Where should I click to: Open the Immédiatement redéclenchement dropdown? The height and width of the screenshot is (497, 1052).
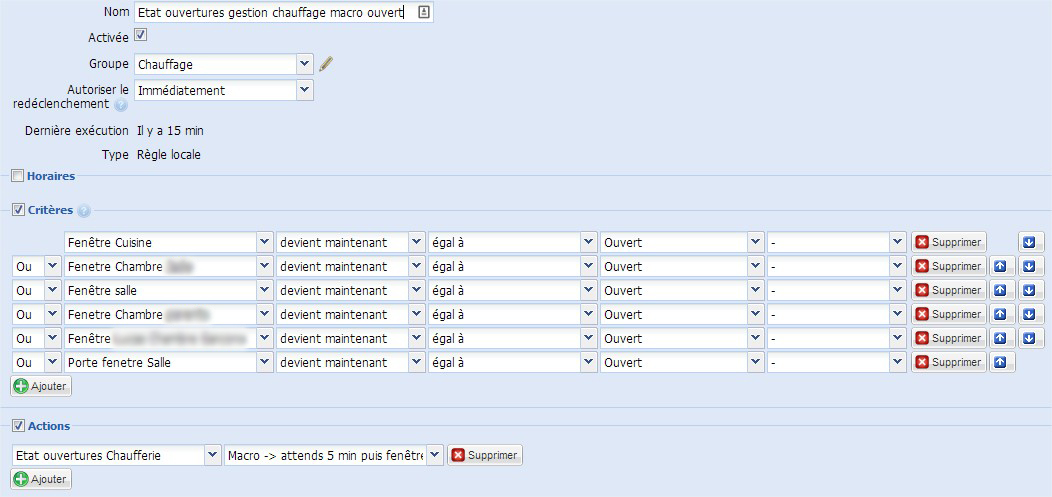click(305, 90)
